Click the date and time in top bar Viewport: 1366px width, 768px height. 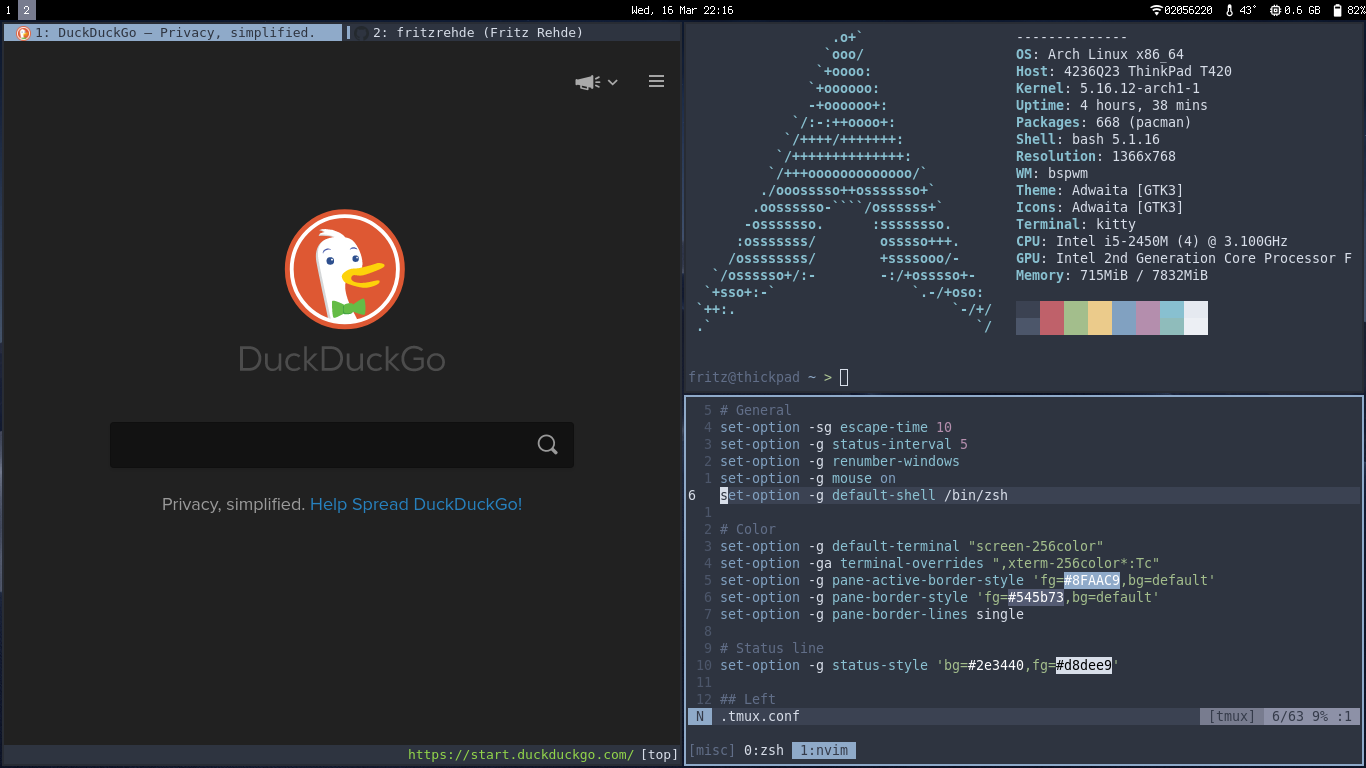[x=682, y=10]
